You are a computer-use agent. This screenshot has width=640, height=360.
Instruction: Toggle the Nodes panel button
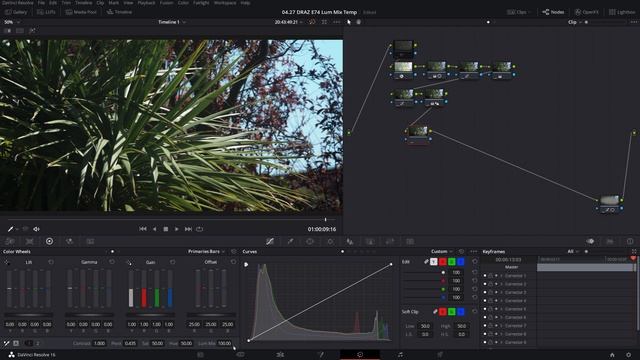coord(553,12)
